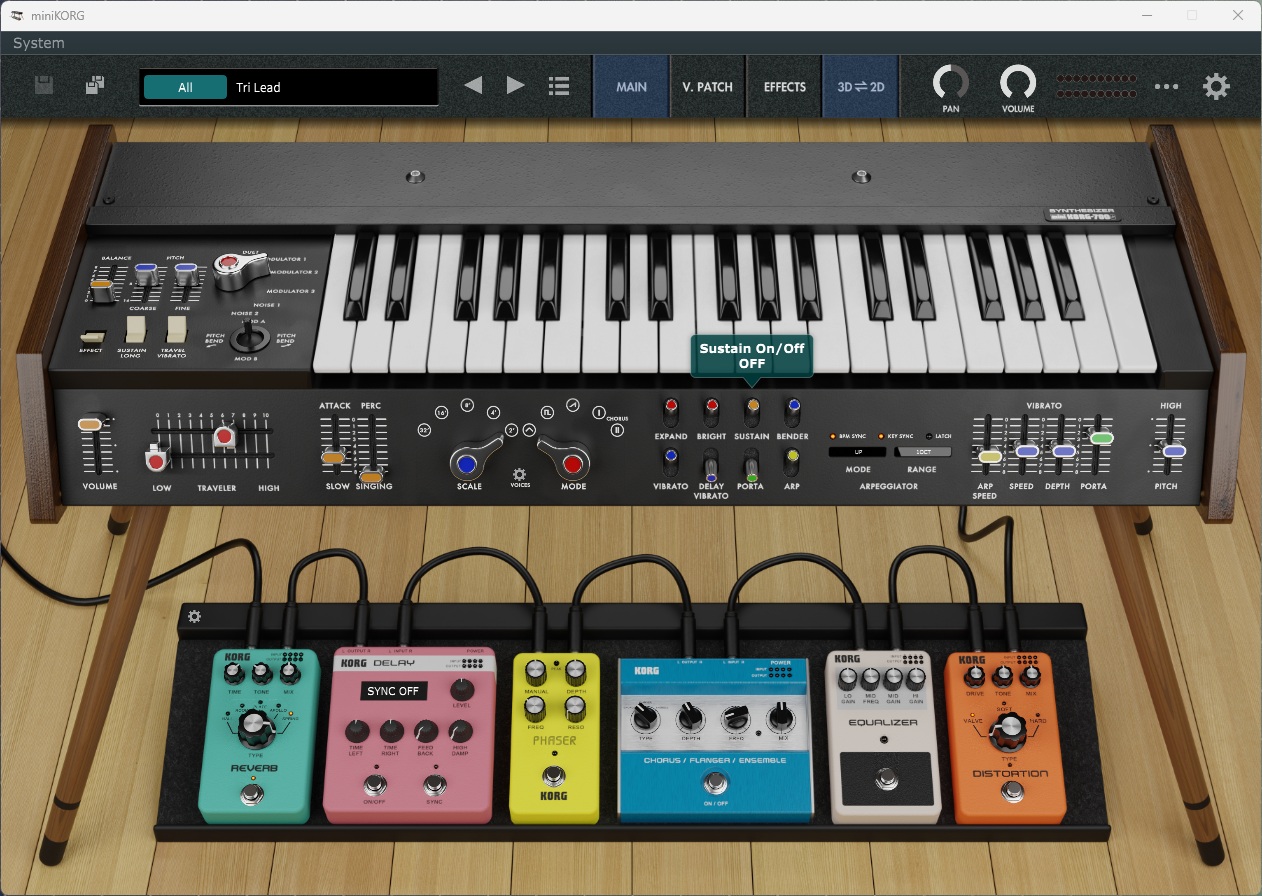Select the triangle wave mode icon
1262x896 pixels.
click(x=529, y=430)
